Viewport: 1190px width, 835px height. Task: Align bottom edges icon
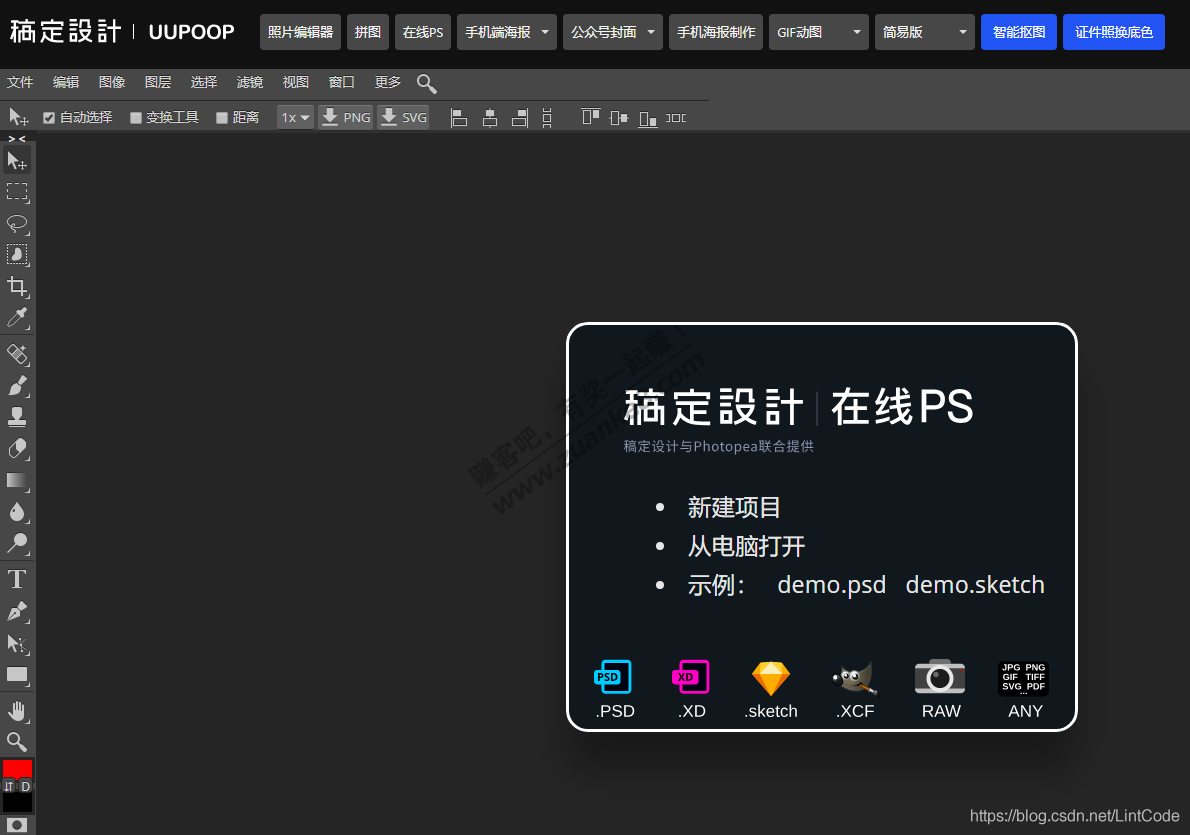648,118
